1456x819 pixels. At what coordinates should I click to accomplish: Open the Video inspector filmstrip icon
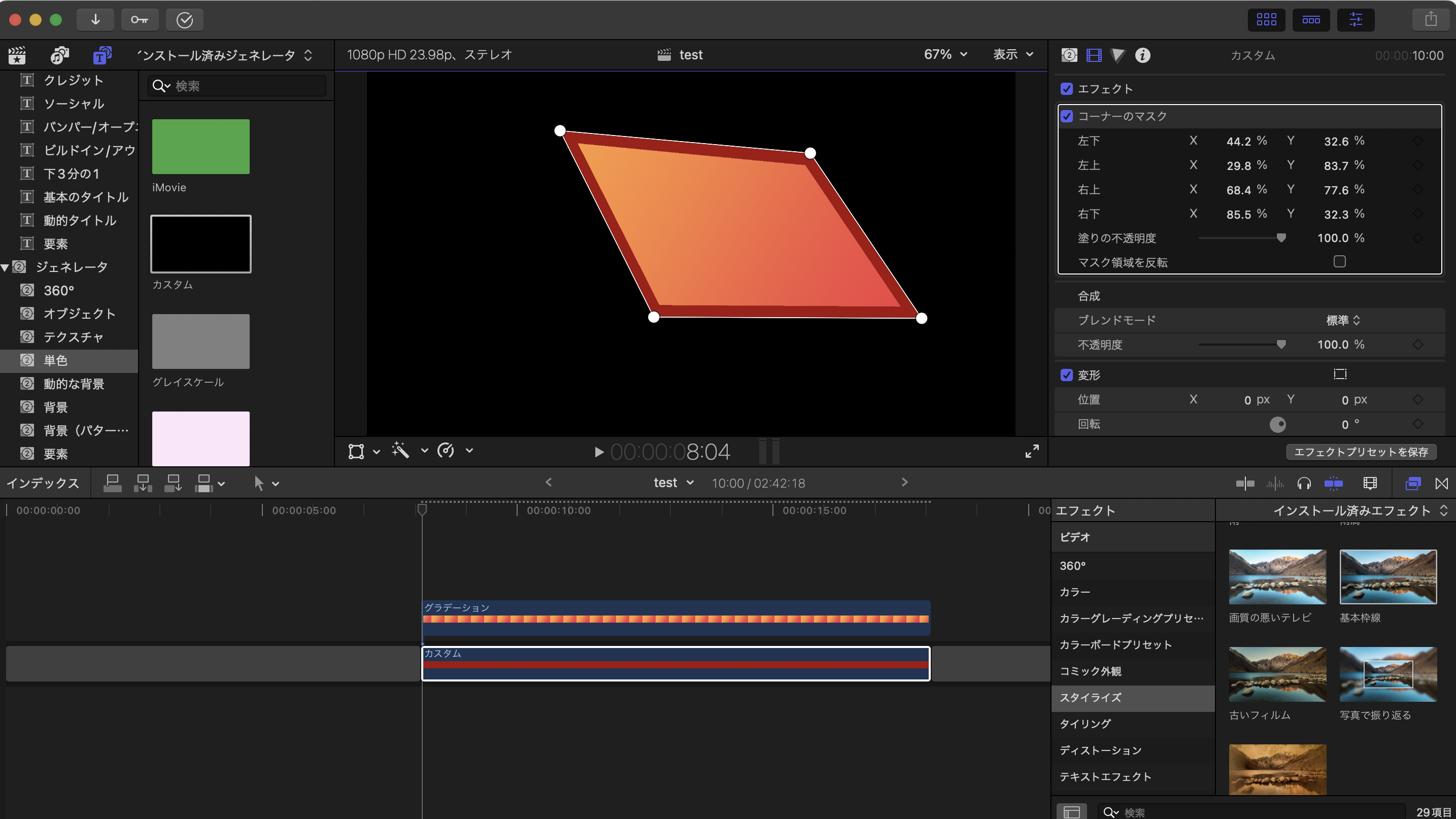point(1094,55)
